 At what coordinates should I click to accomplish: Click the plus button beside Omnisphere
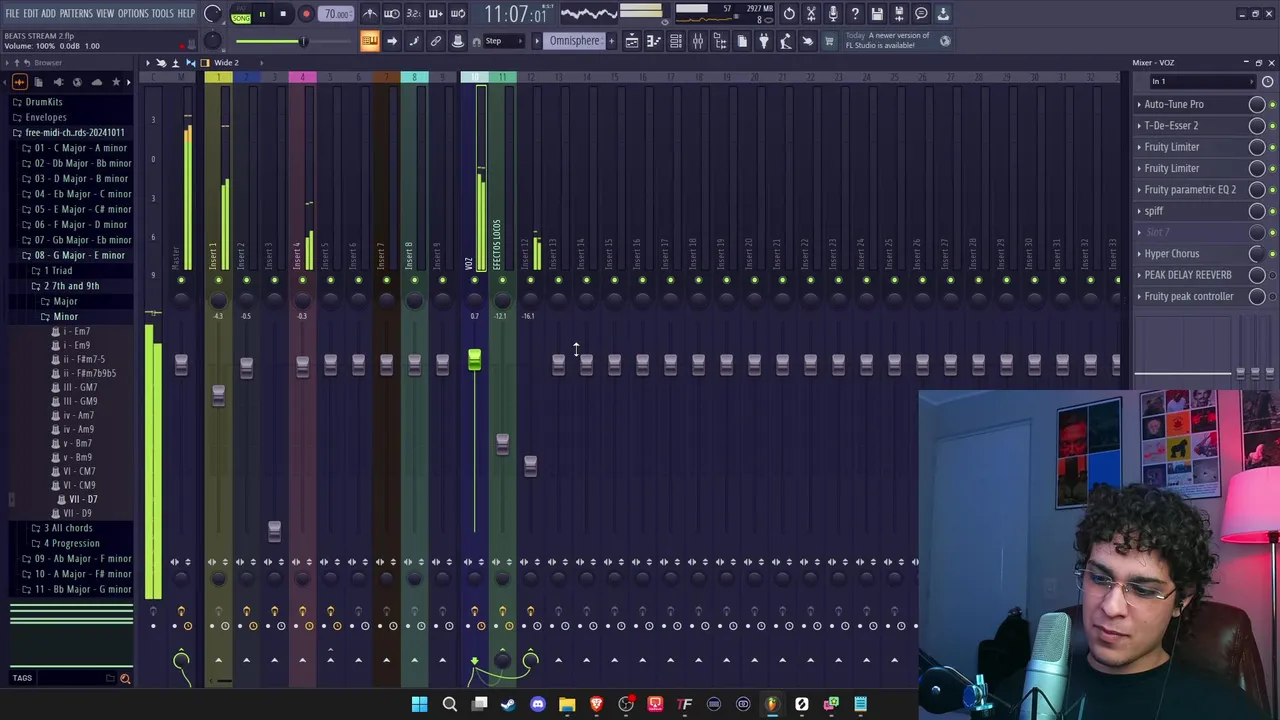point(612,41)
